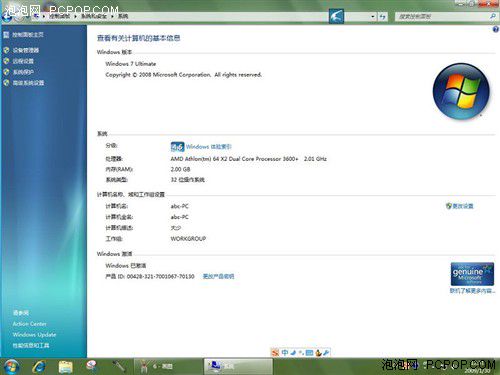Click the Back navigation button
500x375 pixels.
[x=7, y=17]
